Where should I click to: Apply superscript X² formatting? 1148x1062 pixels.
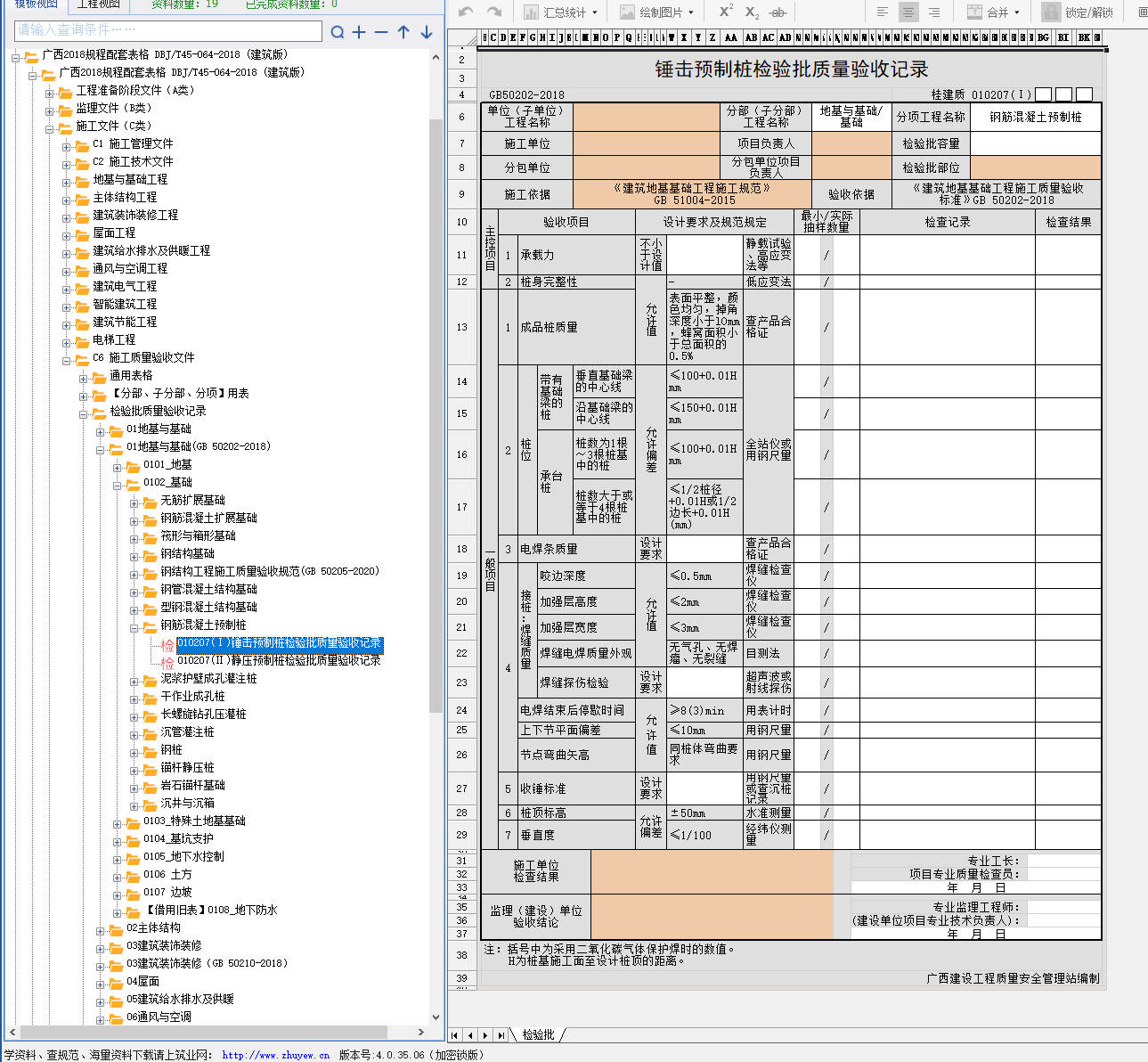726,12
